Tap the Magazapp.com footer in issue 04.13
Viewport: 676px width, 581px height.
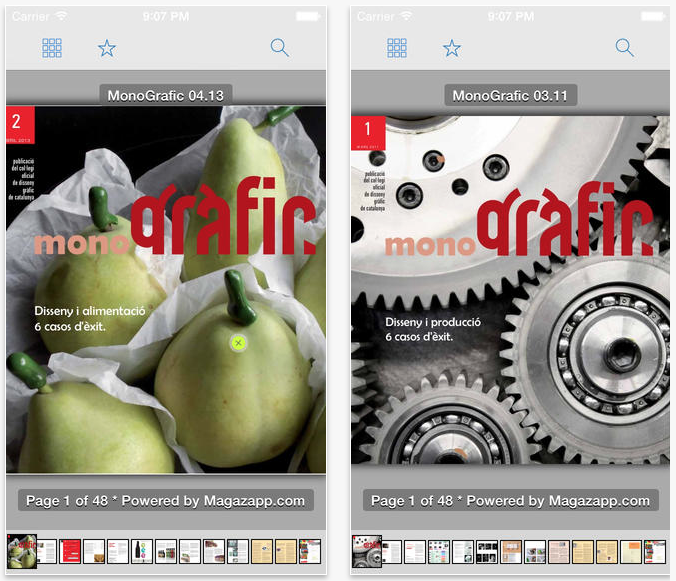[166, 500]
